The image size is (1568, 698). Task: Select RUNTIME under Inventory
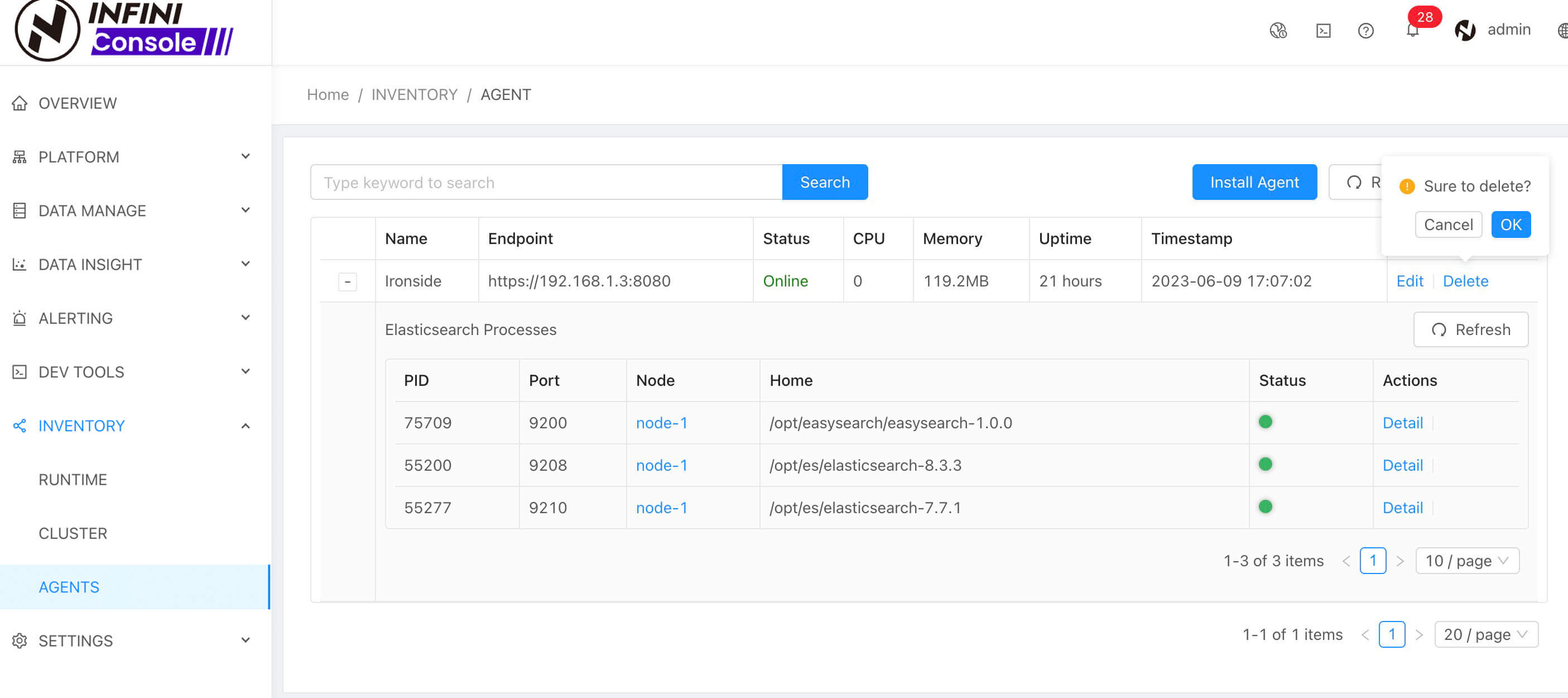[73, 479]
